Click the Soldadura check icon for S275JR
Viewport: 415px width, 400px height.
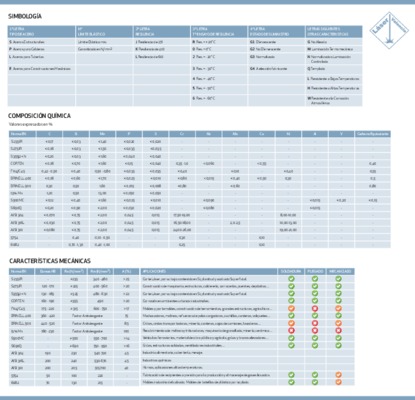pos(291,286)
